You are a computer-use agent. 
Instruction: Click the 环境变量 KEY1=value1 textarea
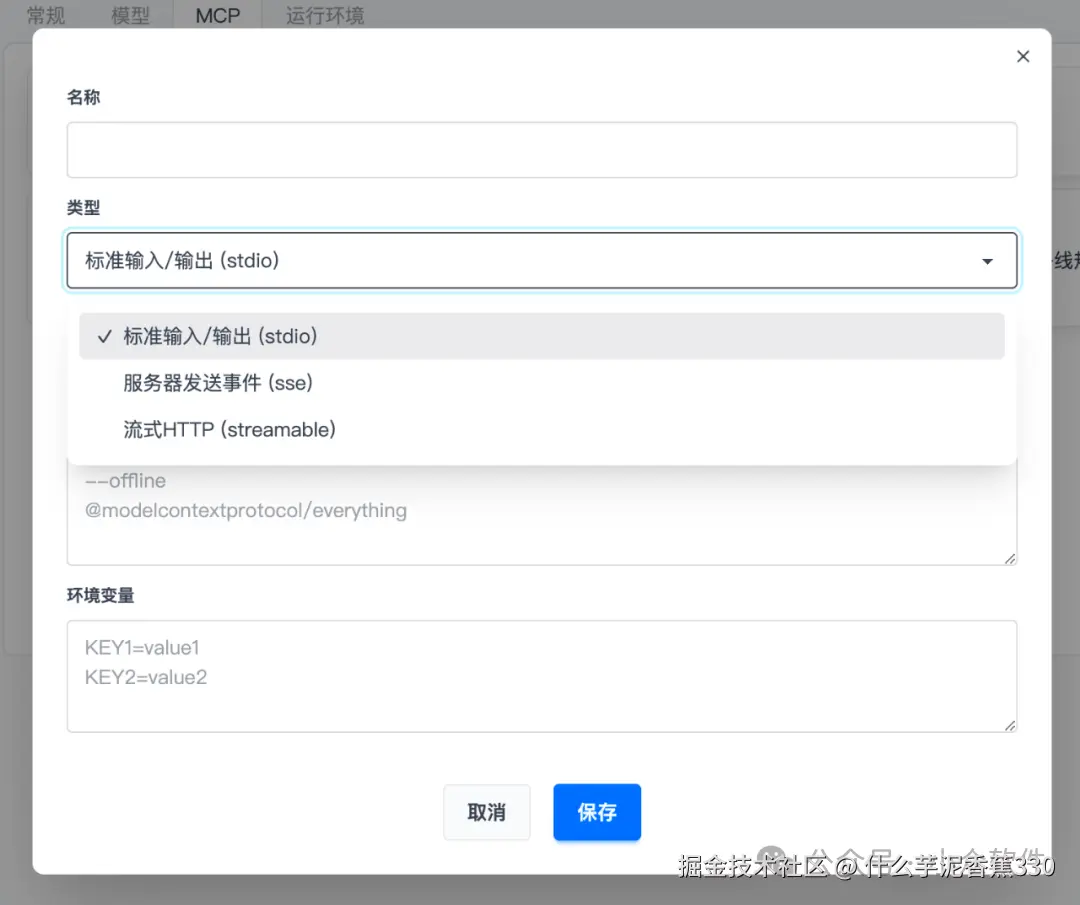[x=542, y=676]
